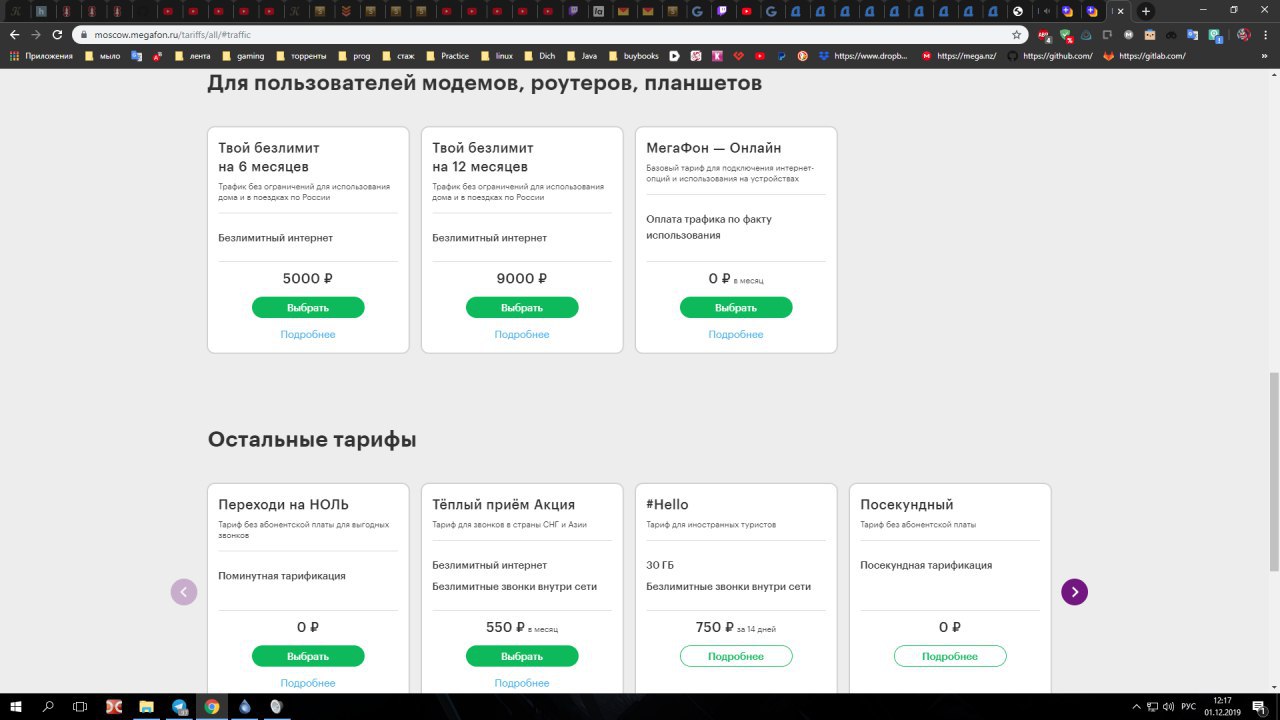Click the Посекундный tariff title
1280x720 pixels.
pyautogui.click(x=907, y=504)
